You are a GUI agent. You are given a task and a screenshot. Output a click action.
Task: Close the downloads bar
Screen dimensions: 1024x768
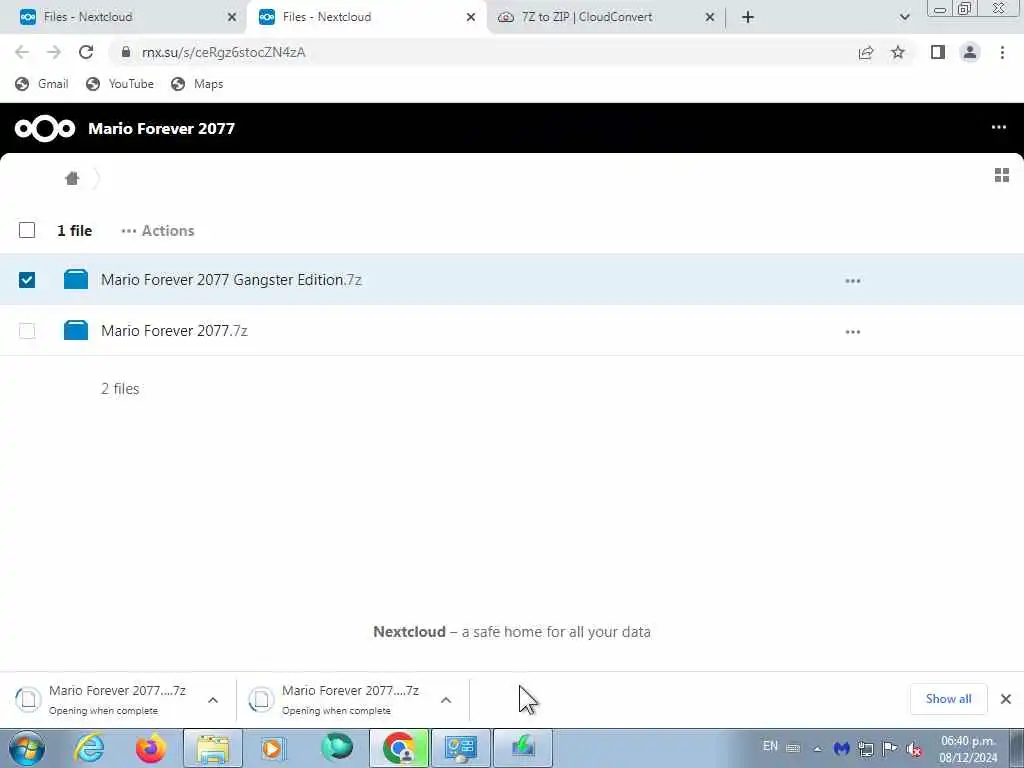(1006, 699)
